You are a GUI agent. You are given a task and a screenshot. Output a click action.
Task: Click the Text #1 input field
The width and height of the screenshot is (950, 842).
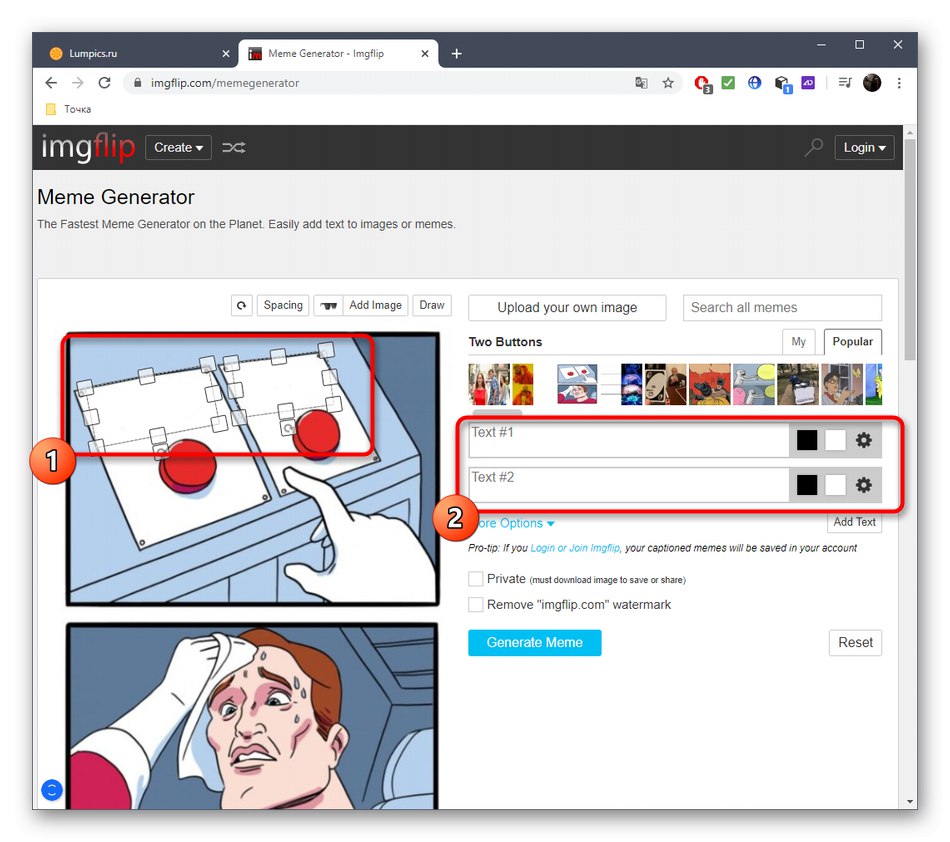pyautogui.click(x=628, y=440)
